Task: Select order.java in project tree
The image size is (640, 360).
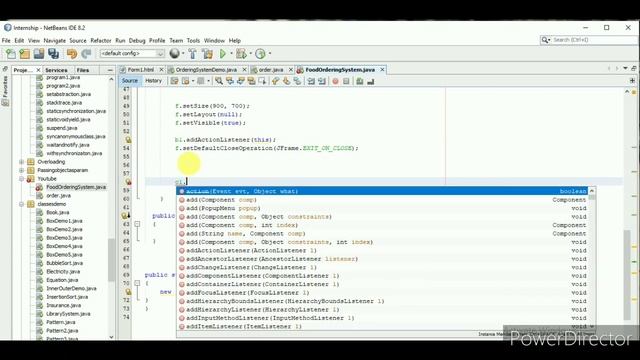Action: [58, 196]
